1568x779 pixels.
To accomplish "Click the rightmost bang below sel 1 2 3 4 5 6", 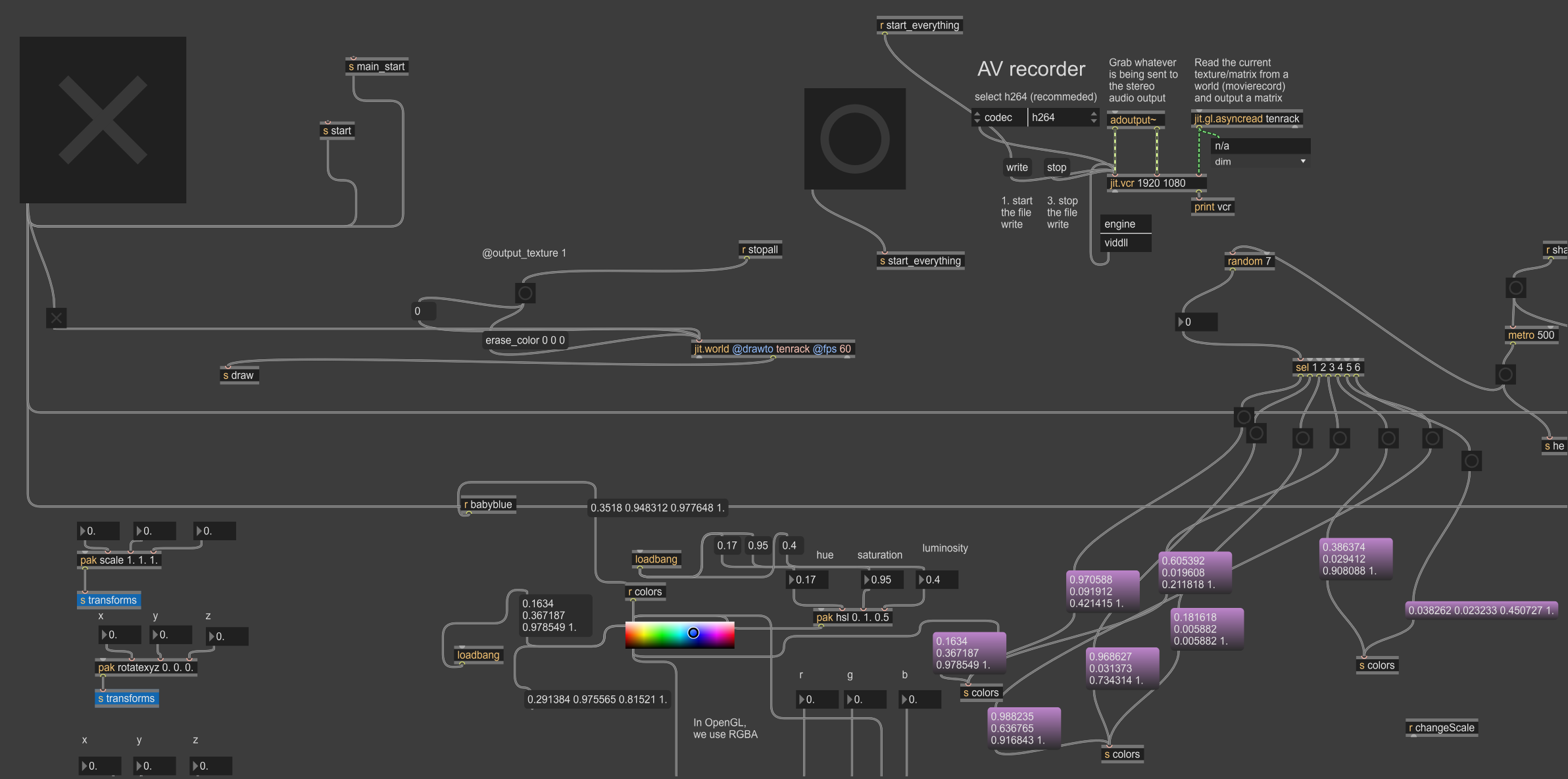I will click(1471, 461).
